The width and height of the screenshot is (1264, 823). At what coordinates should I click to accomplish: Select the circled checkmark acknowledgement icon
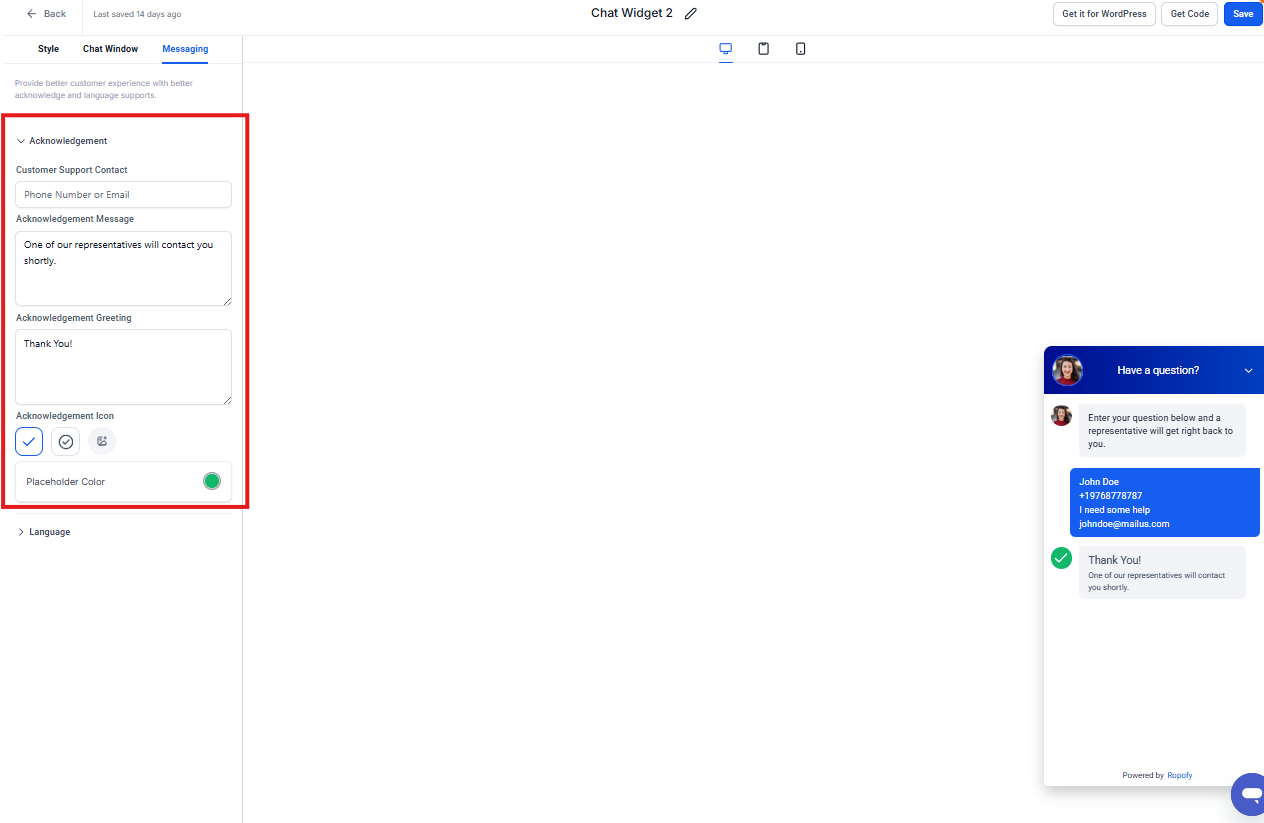tap(66, 441)
